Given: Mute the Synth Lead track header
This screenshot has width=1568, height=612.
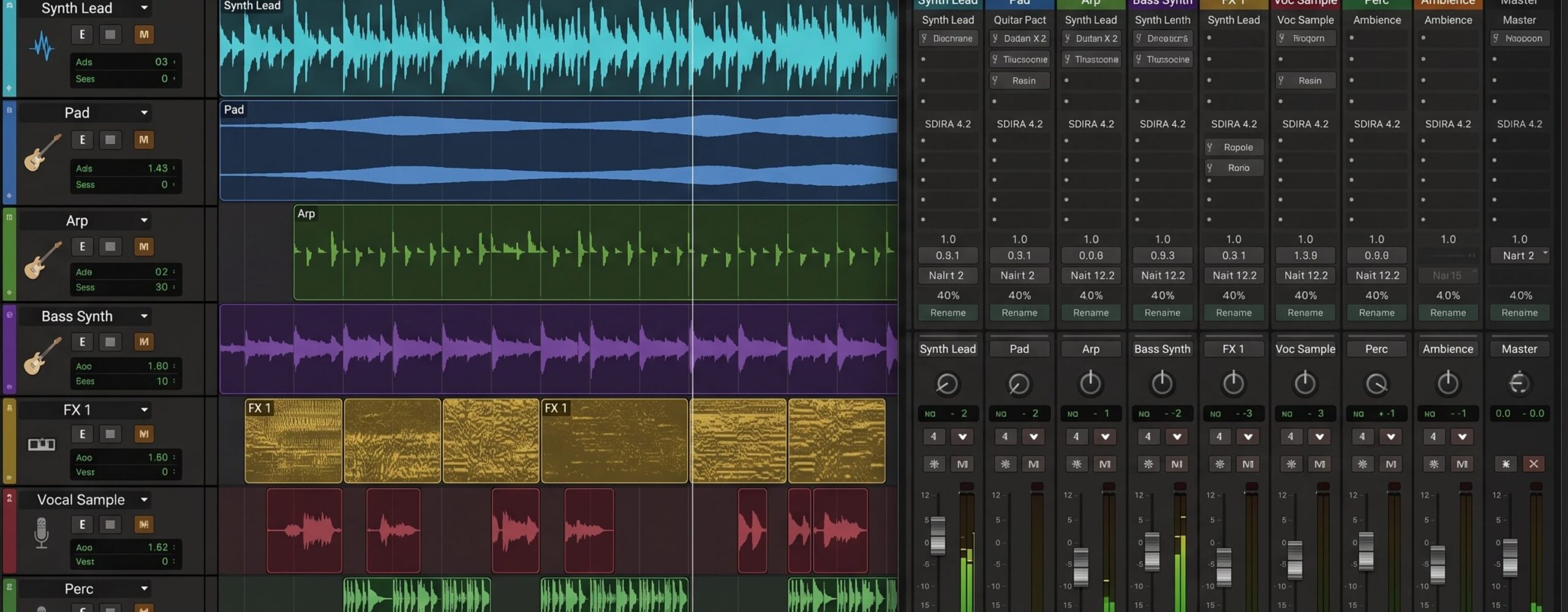Looking at the screenshot, I should click(x=144, y=34).
